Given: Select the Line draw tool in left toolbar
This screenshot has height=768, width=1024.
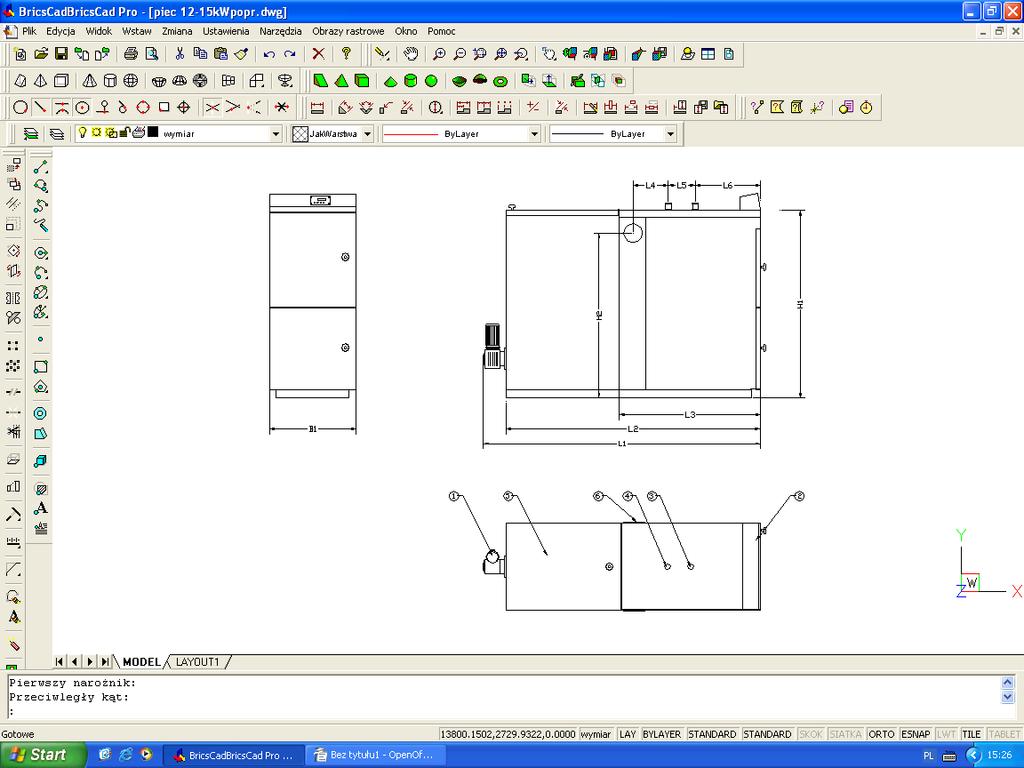Looking at the screenshot, I should 40,167.
